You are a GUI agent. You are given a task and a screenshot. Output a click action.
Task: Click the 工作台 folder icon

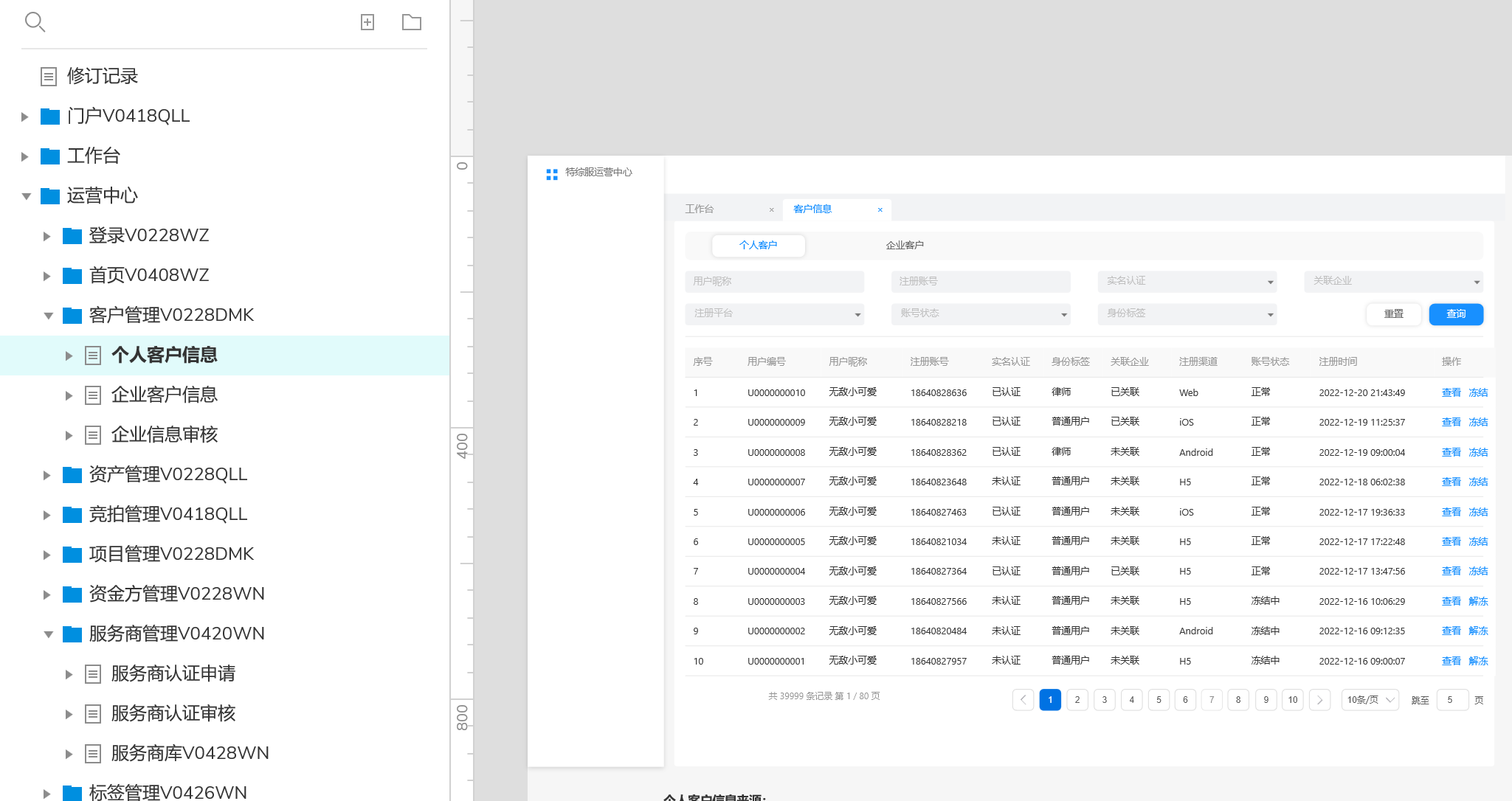tap(50, 156)
